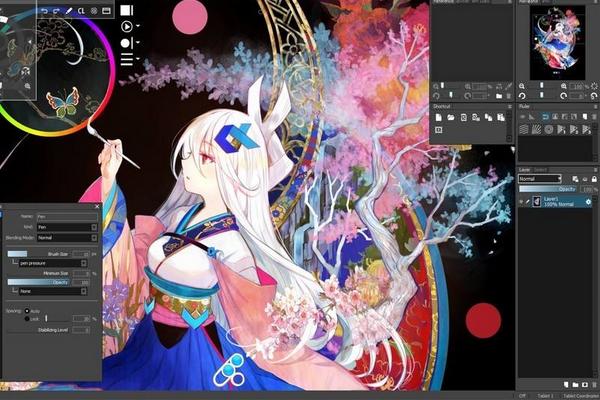The height and width of the screenshot is (400, 600).
Task: Open the None dropdown under Opacity
Action: tap(53, 291)
